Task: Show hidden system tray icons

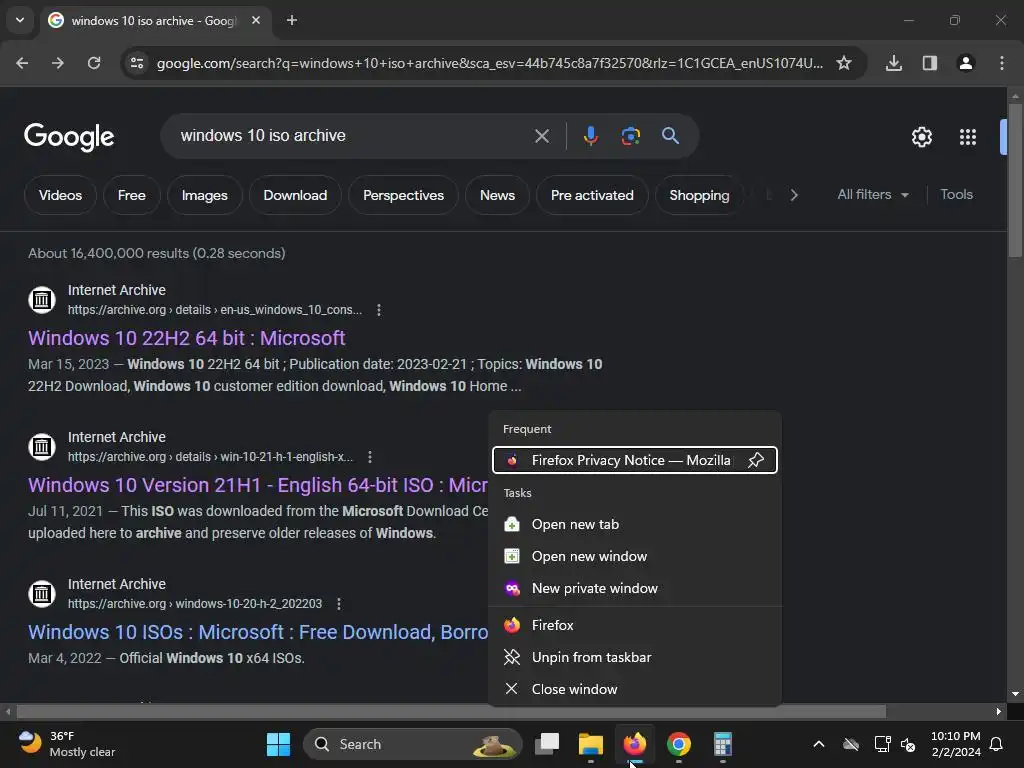Action: [818, 744]
